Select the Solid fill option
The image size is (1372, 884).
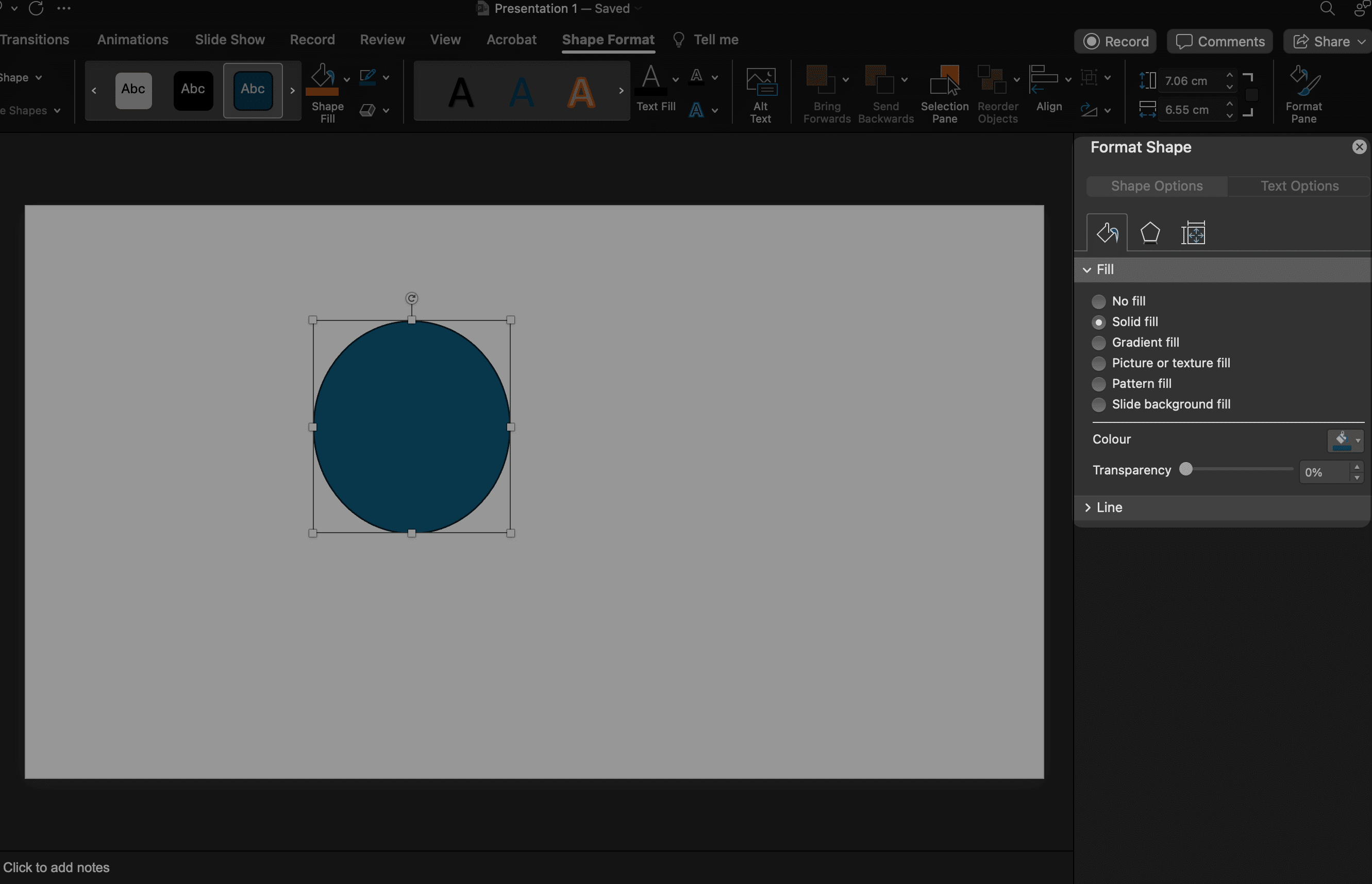(1099, 322)
